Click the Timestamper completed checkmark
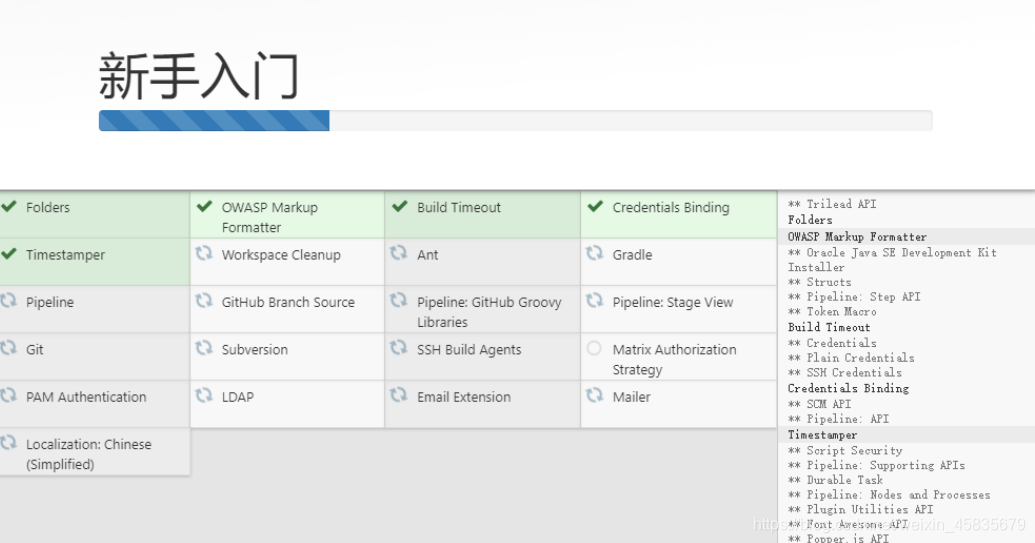 [x=9, y=254]
